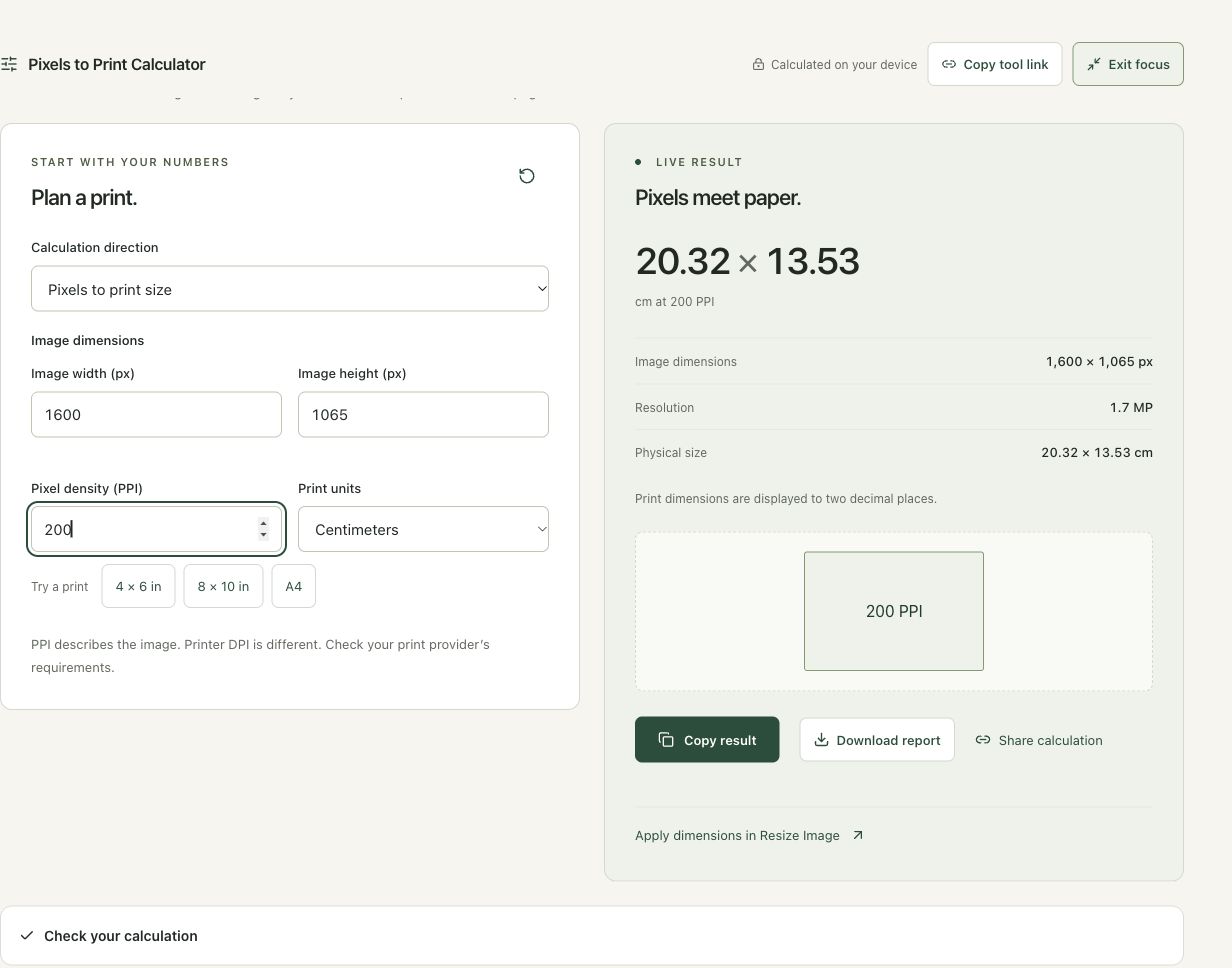Viewport: 1232px width, 968px height.
Task: Click the copy icon in Copy result button
Action: (x=666, y=740)
